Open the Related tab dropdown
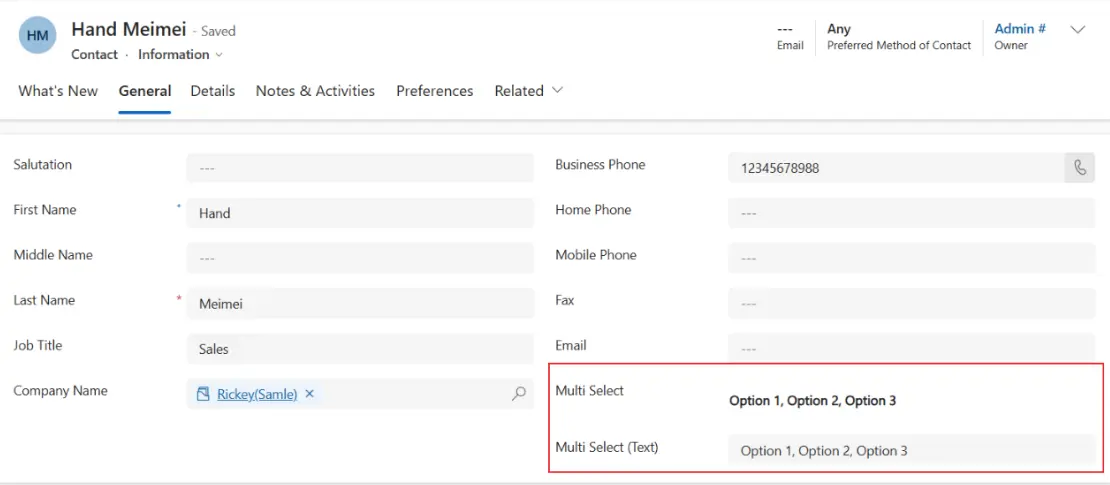The image size is (1110, 485). (528, 91)
